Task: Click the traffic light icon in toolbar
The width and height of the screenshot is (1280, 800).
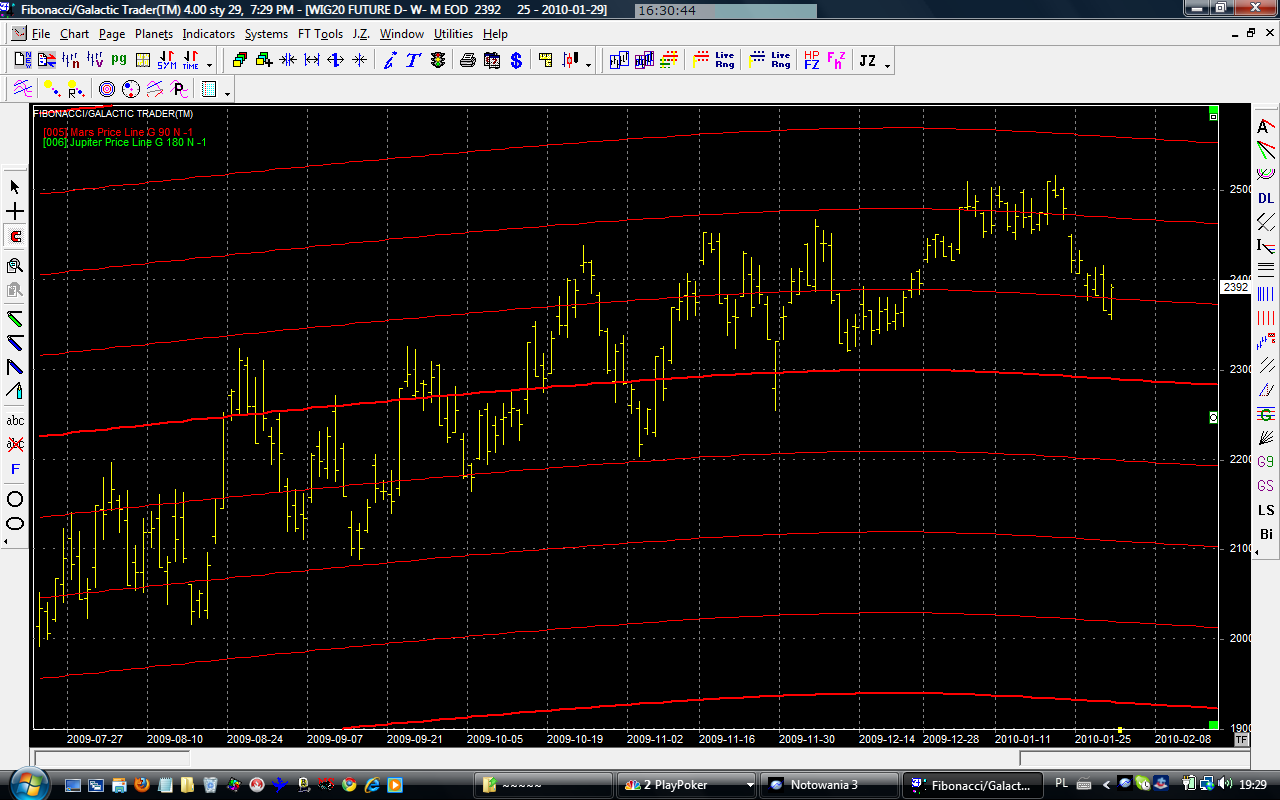Action: 438,60
